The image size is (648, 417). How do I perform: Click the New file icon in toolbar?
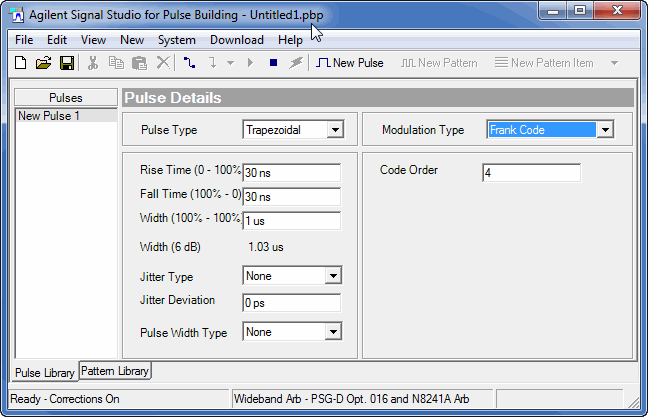(21, 63)
